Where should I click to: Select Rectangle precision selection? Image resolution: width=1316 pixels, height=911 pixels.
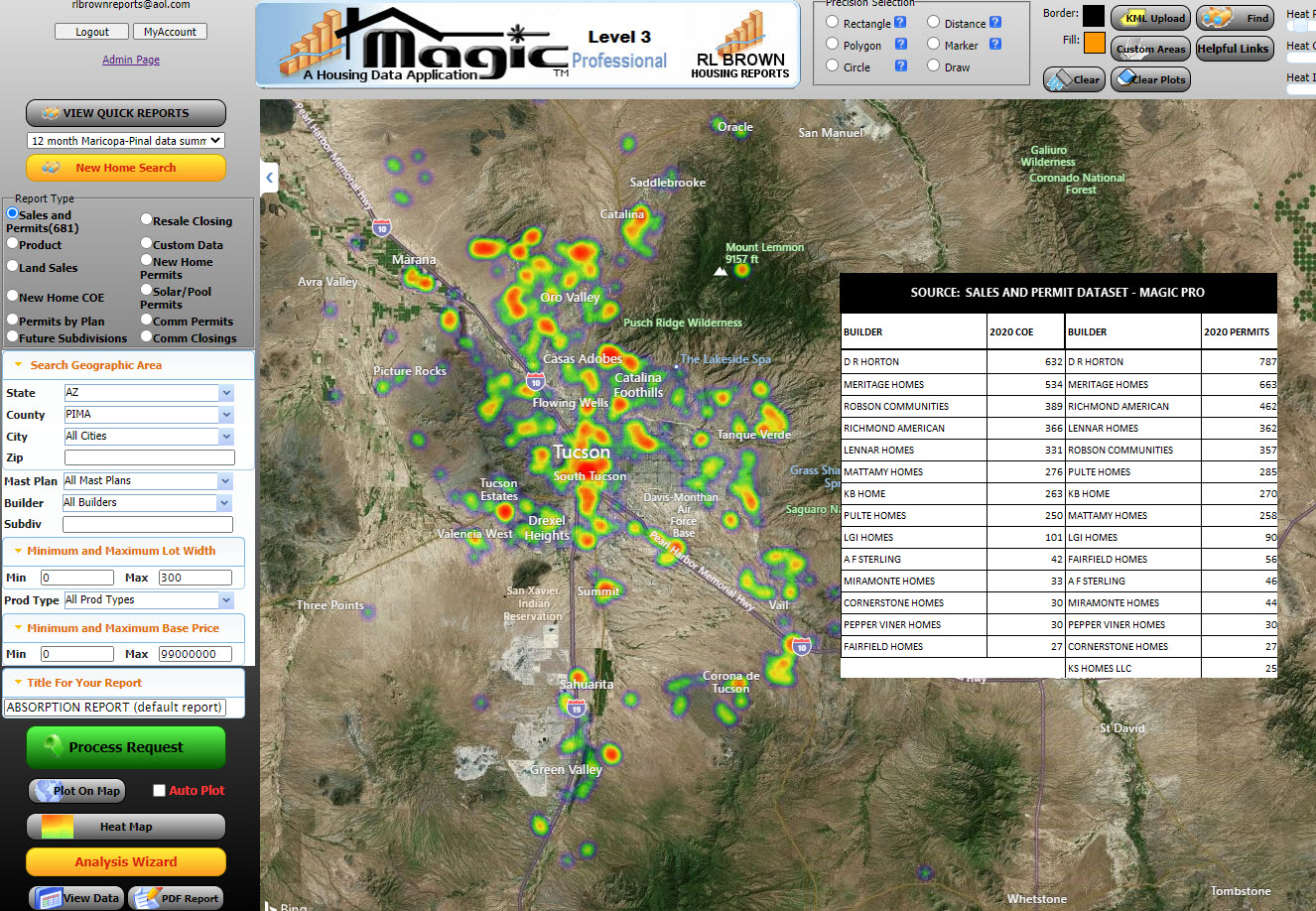click(x=833, y=22)
